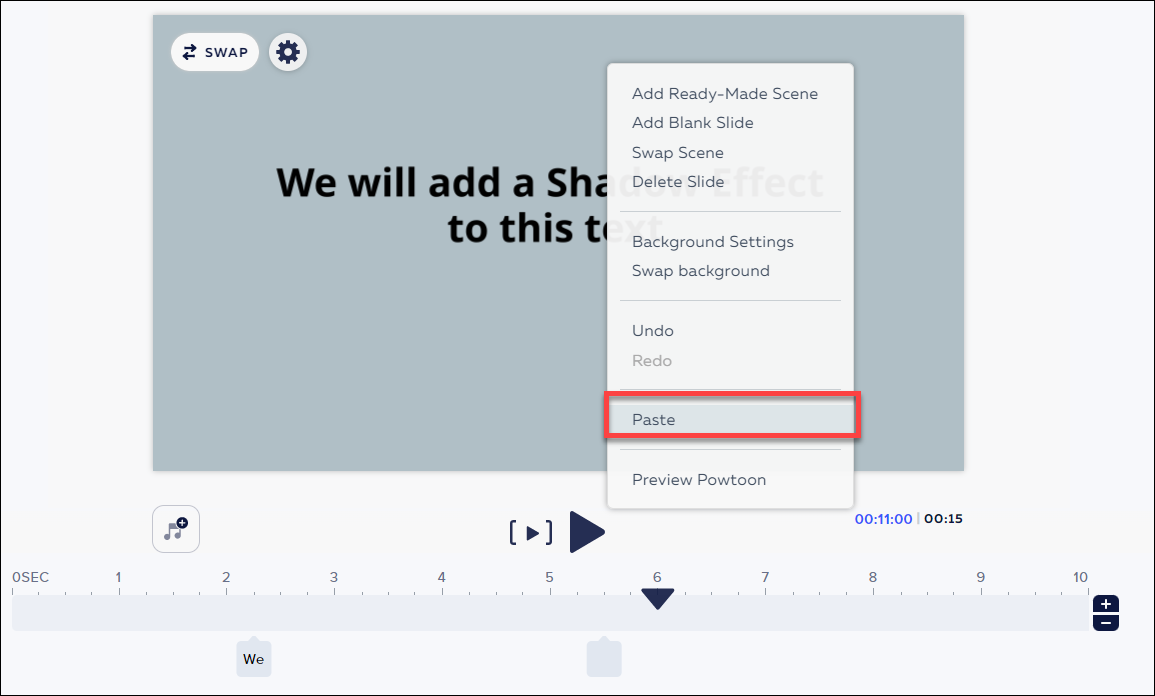Click the elapsed time display

click(883, 519)
